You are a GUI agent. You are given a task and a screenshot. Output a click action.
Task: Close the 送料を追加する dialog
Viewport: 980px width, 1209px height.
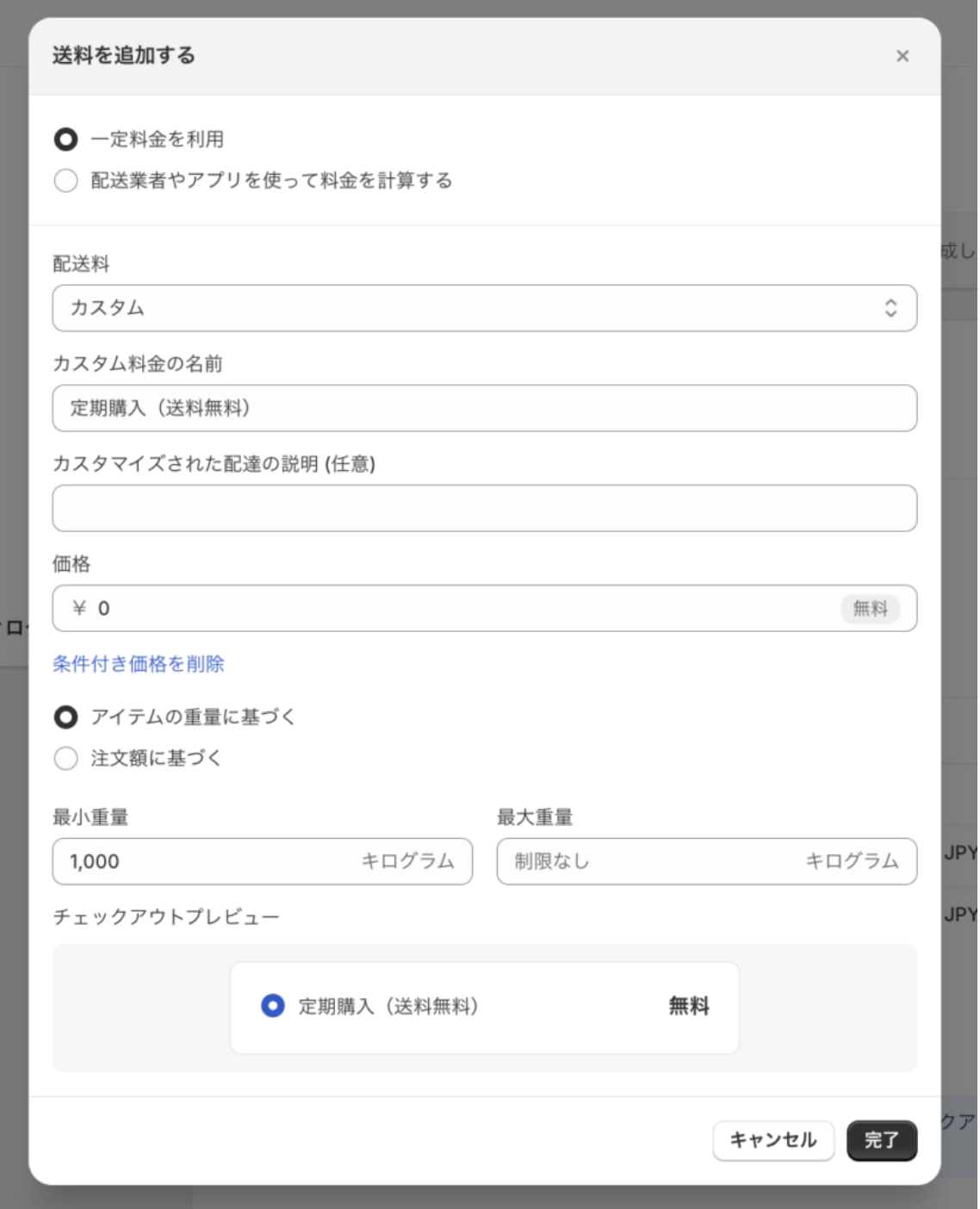[902, 56]
